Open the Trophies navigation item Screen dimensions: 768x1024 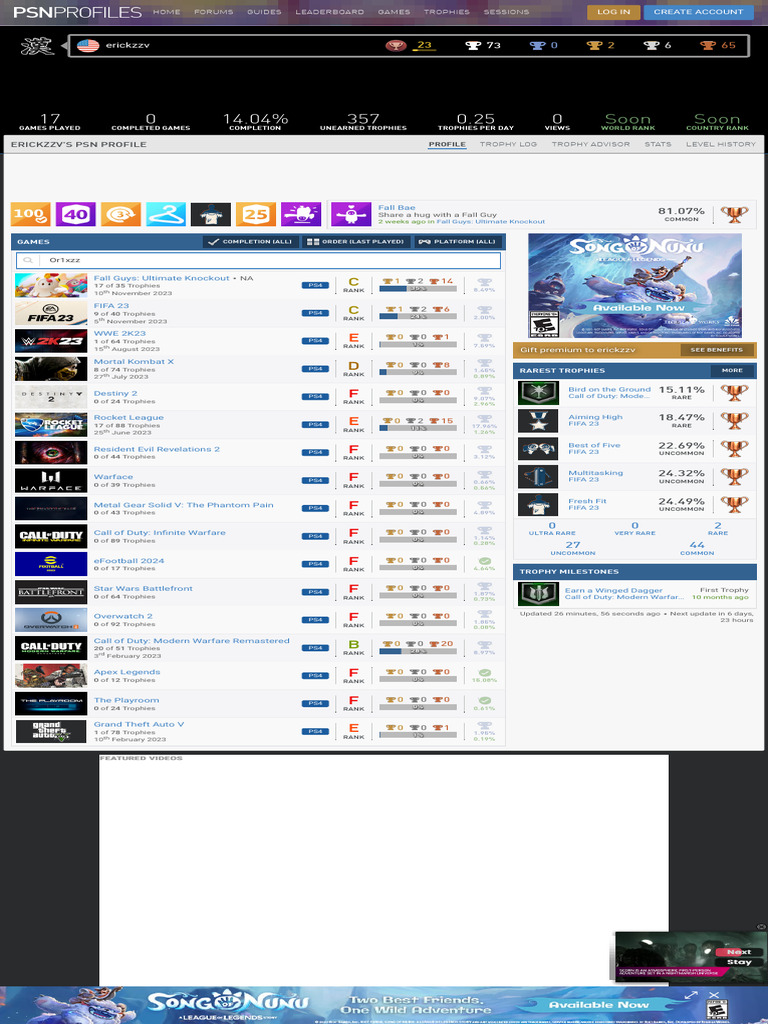(x=447, y=12)
